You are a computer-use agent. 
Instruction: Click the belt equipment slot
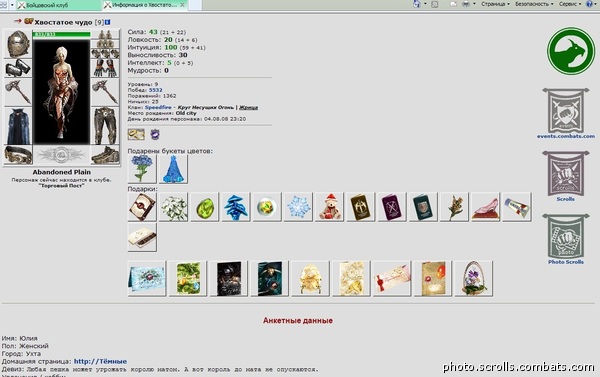coord(18,154)
